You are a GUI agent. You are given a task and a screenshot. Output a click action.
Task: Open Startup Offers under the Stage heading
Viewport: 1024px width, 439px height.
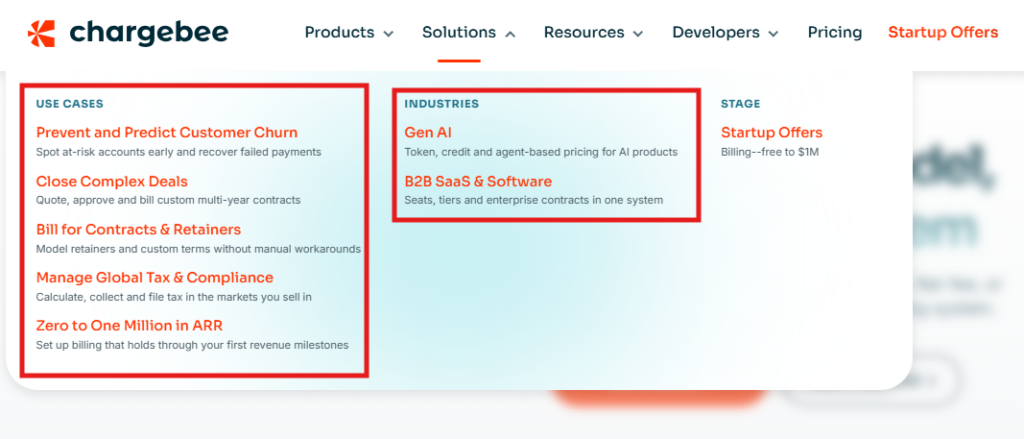[771, 133]
